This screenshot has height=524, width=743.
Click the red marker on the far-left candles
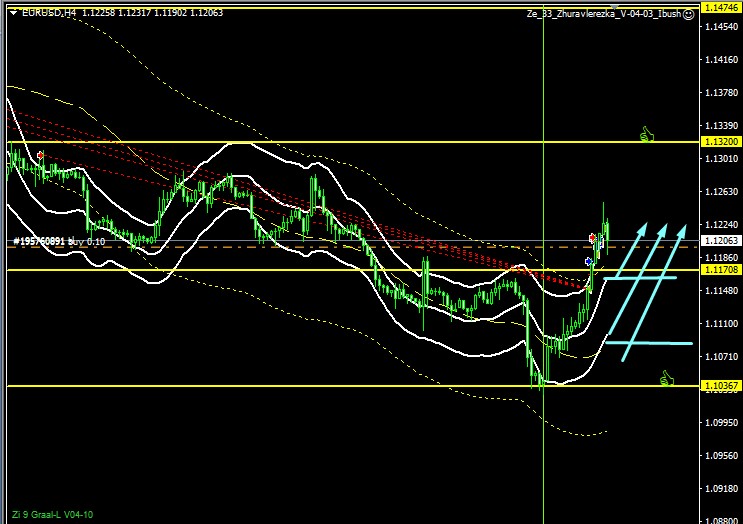coord(40,155)
